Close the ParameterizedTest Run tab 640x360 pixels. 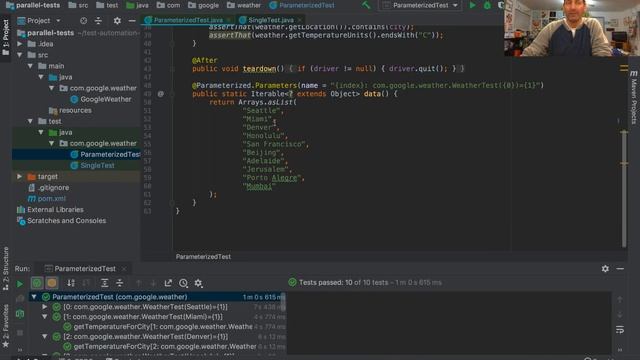coord(124,269)
